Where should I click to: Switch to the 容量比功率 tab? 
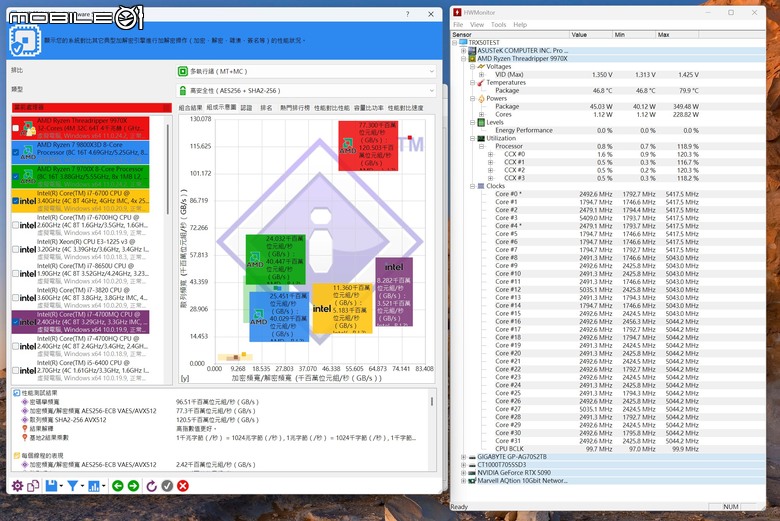369,108
